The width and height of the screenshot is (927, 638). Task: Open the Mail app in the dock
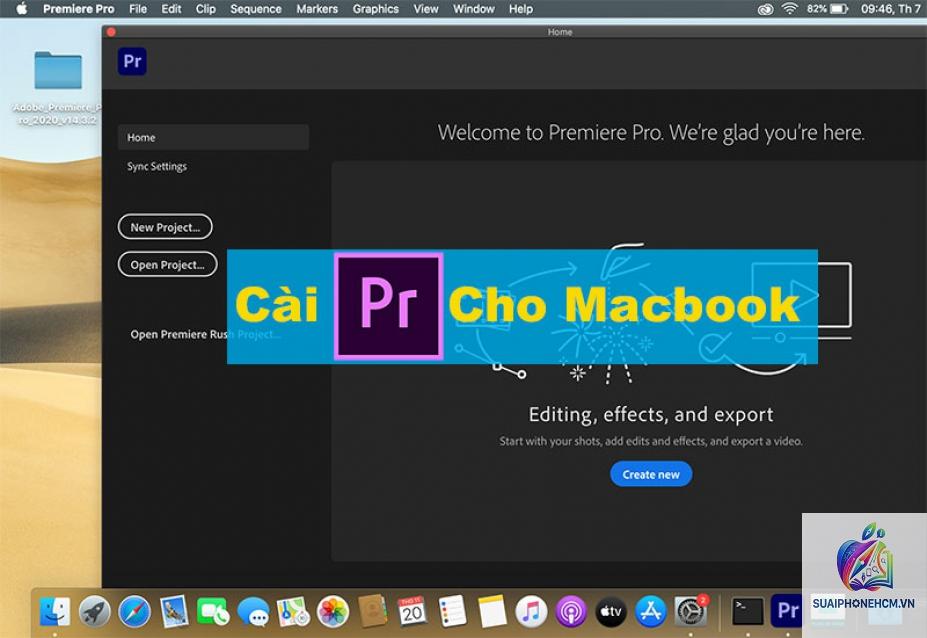(174, 611)
